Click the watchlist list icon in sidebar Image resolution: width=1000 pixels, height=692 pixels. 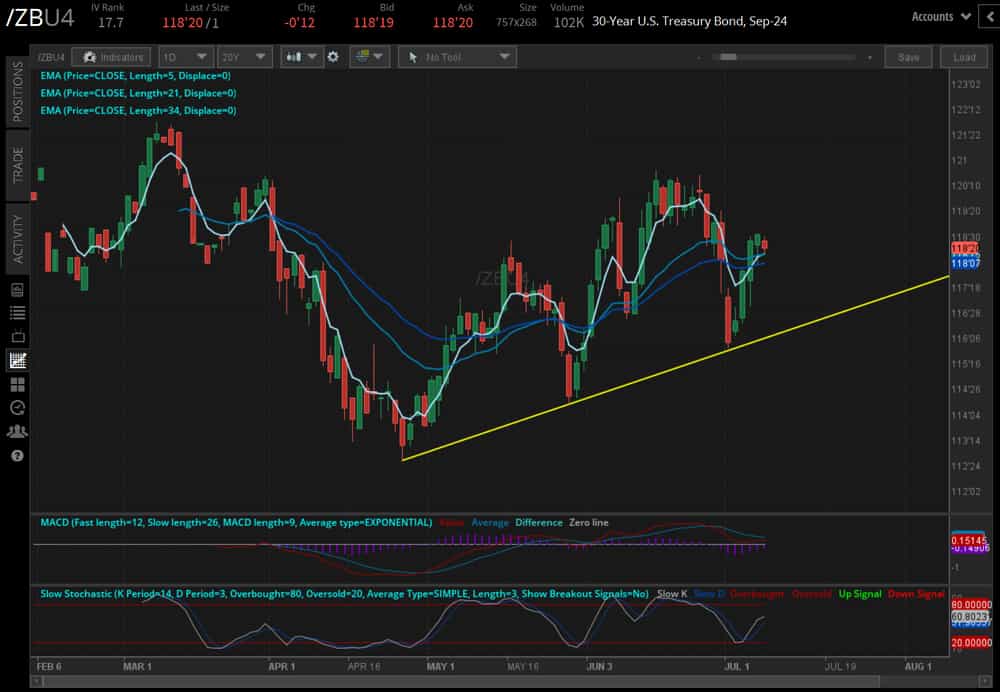(17, 313)
